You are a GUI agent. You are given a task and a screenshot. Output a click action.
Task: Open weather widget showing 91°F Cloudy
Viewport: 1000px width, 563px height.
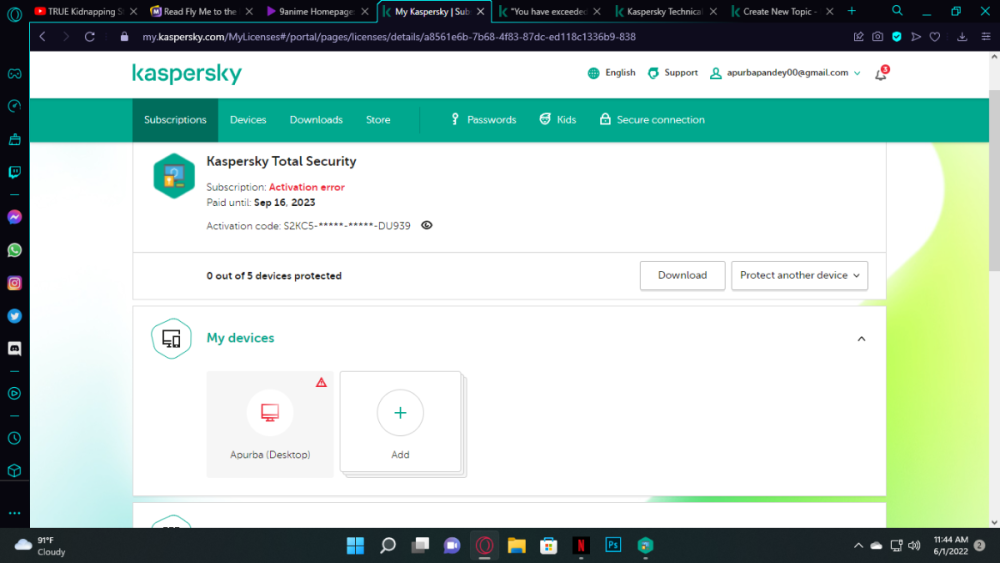click(41, 546)
